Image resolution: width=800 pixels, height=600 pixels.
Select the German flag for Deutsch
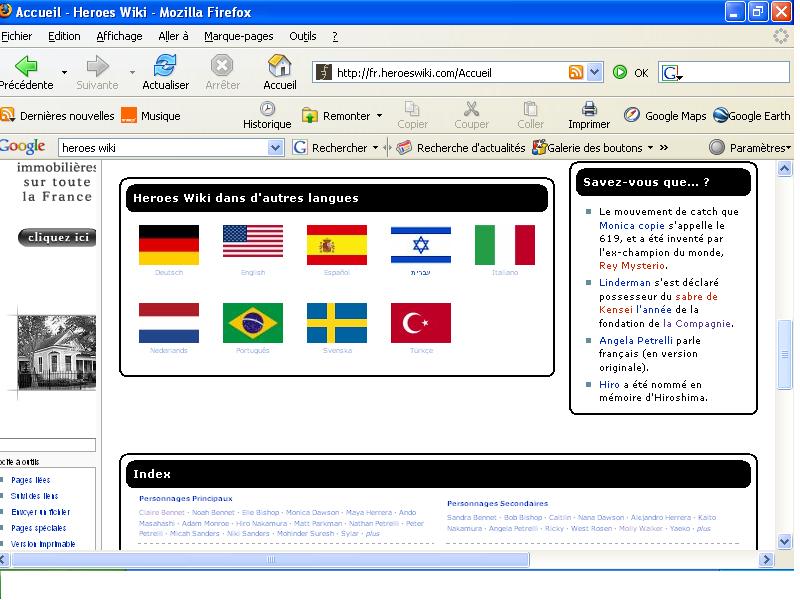coord(169,245)
